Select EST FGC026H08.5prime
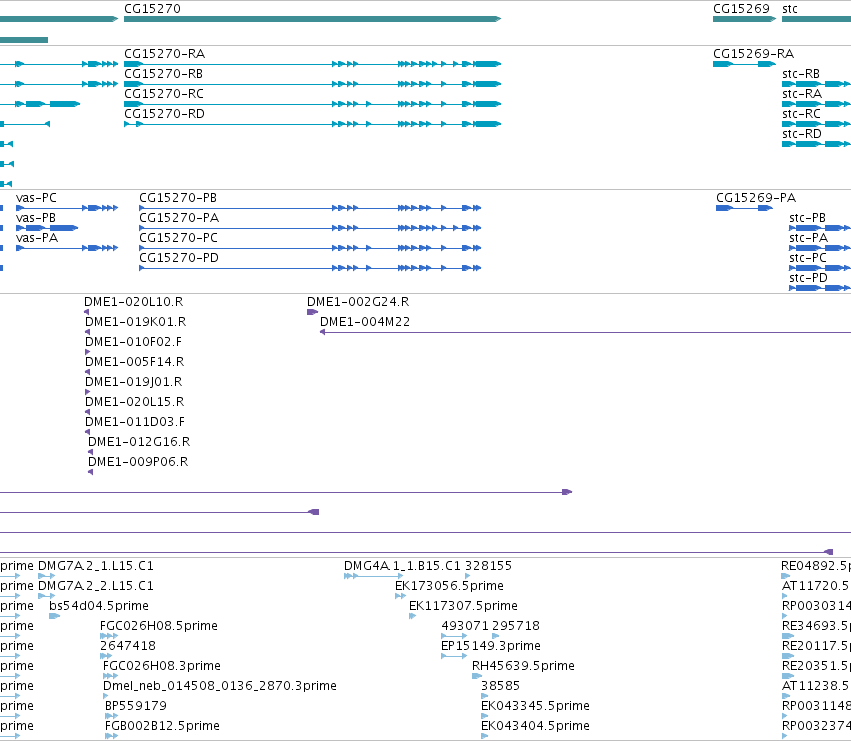 pos(109,636)
